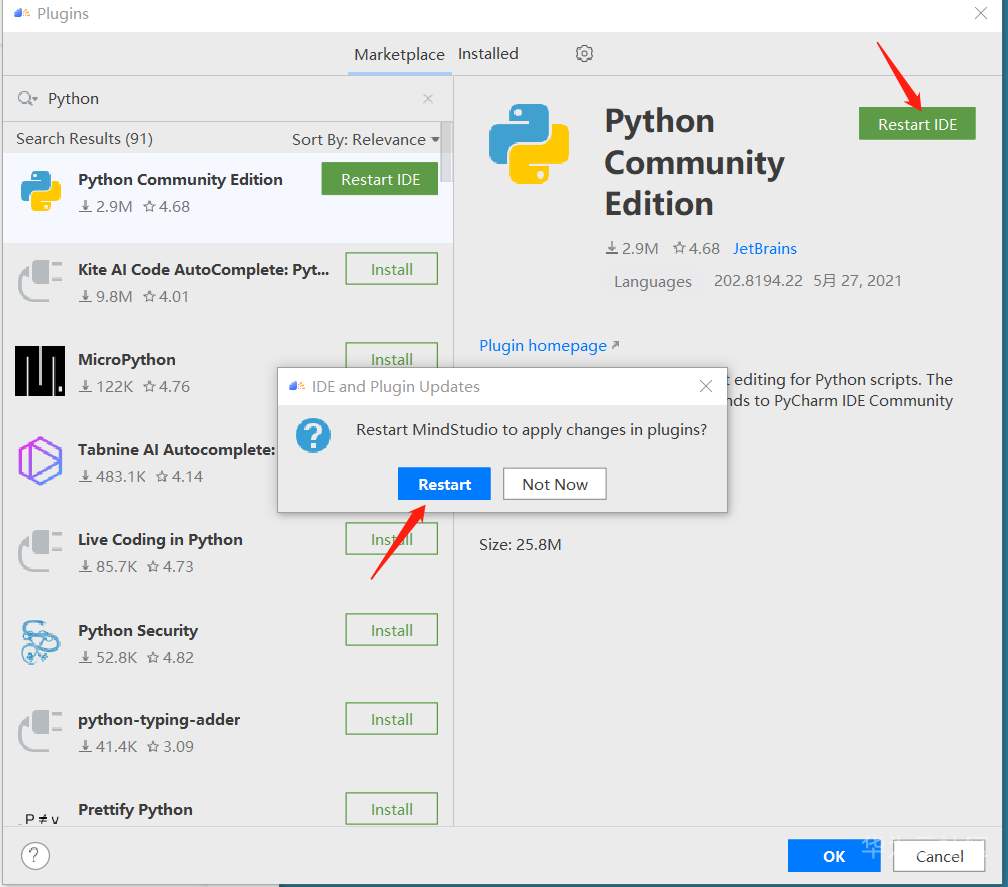The image size is (1008, 887).
Task: Click the OK button
Action: (x=834, y=856)
